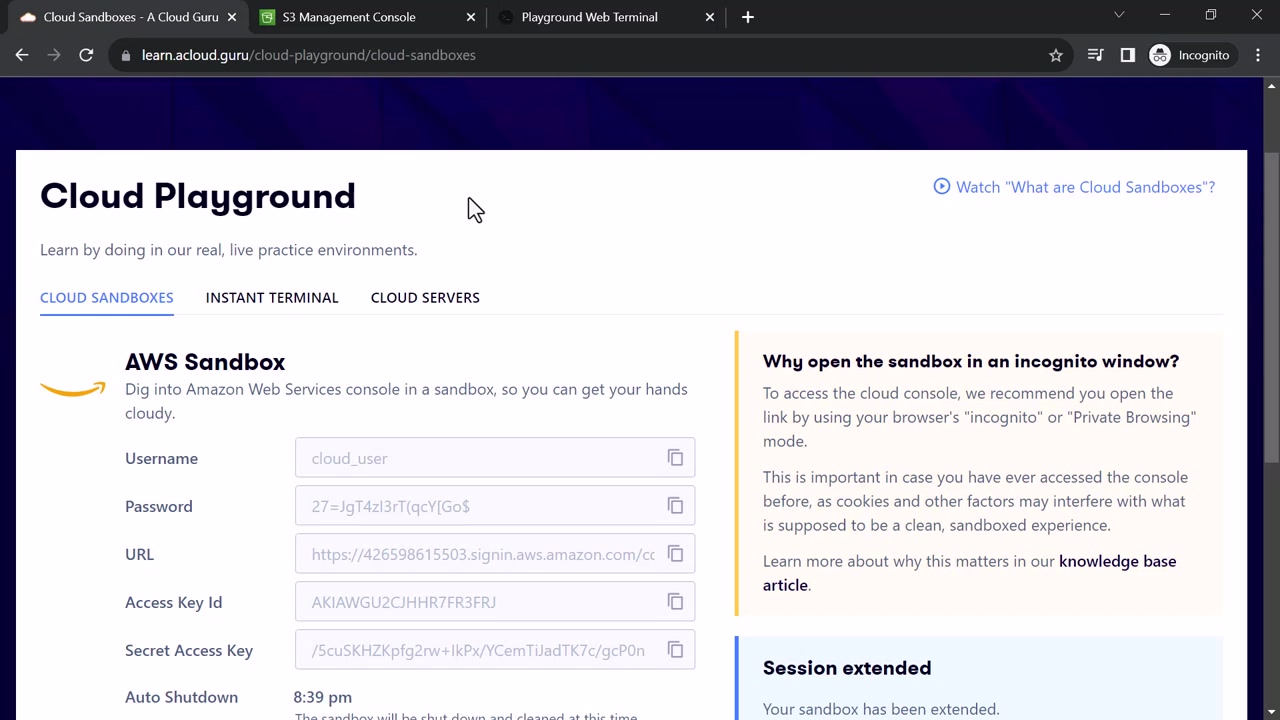Close the Playground Web Terminal tab

(x=710, y=17)
